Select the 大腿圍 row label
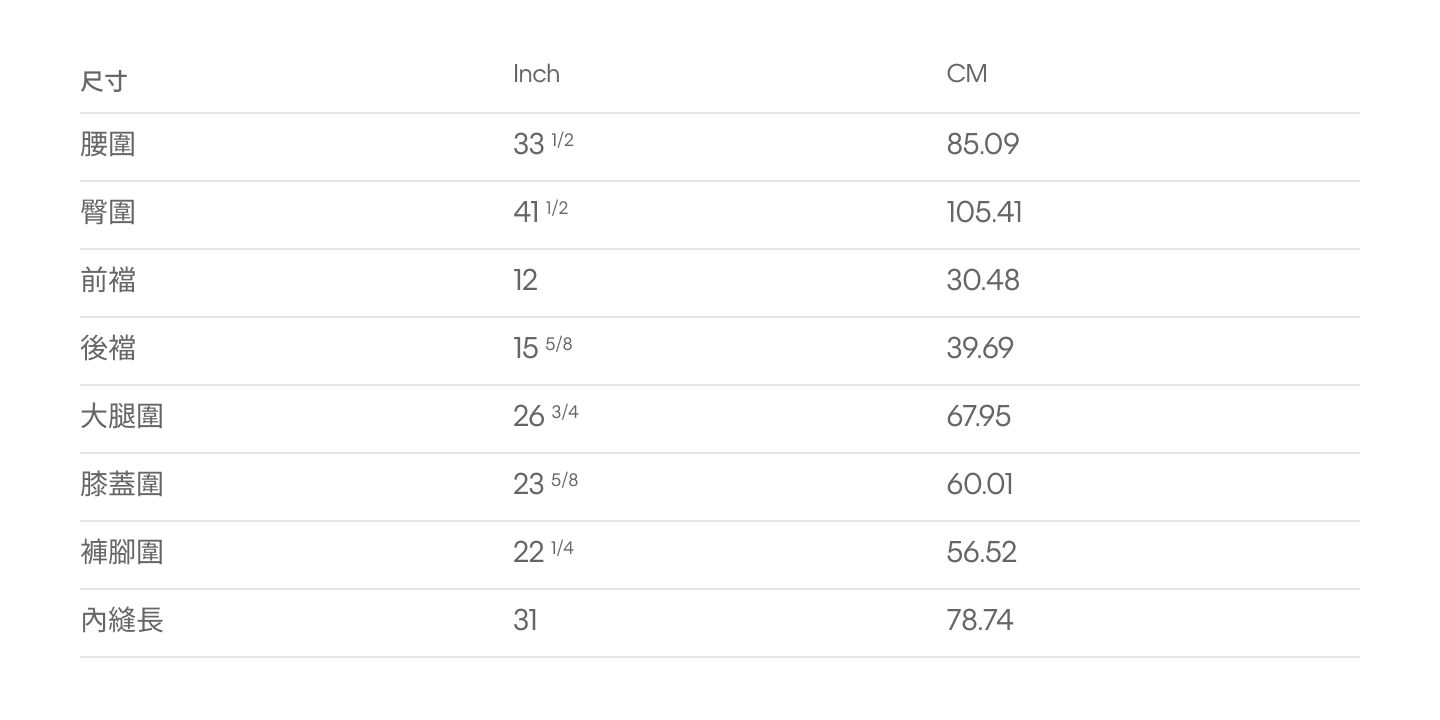This screenshot has height=720, width=1440. coord(122,416)
